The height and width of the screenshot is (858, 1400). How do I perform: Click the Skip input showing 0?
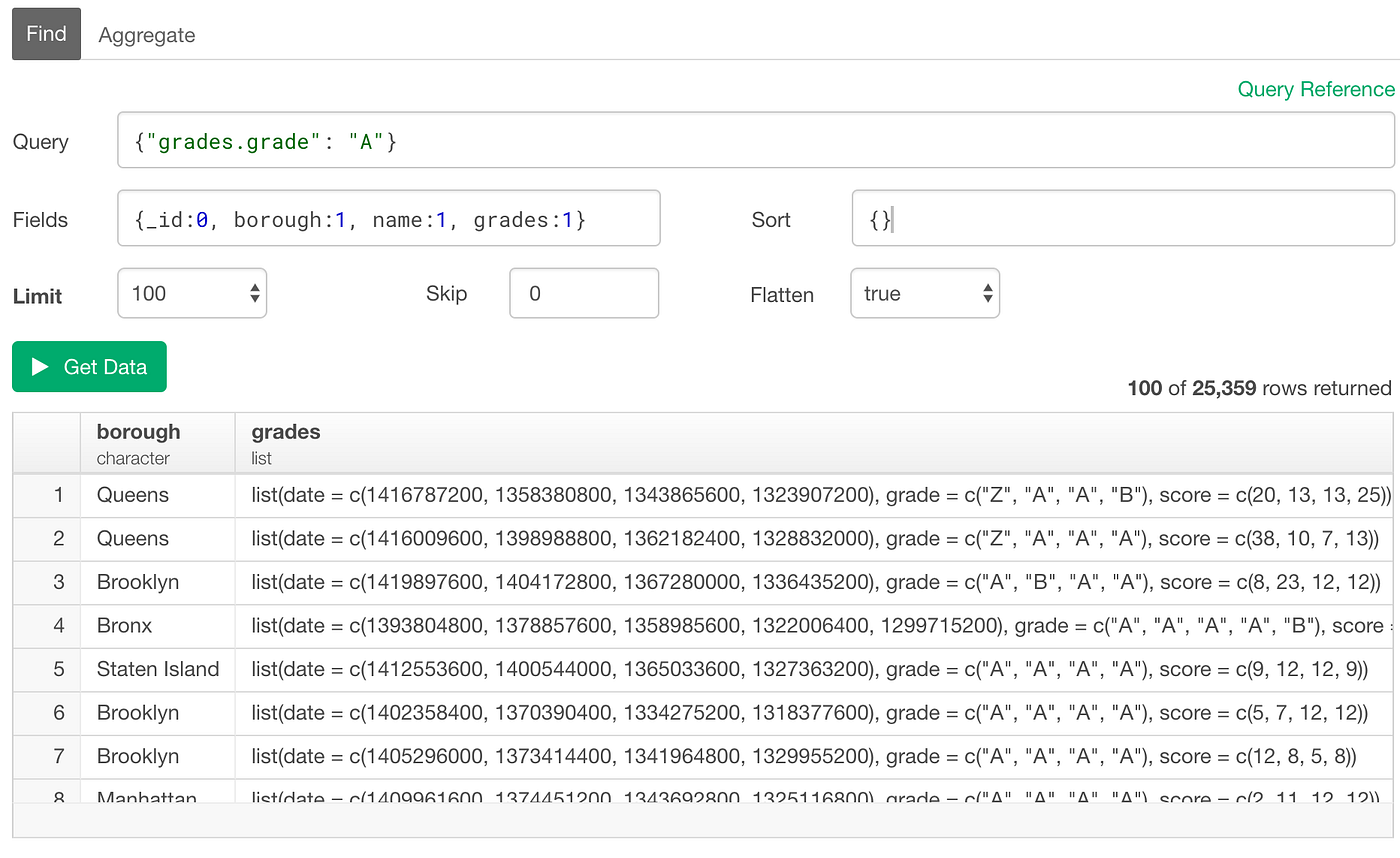click(x=583, y=292)
